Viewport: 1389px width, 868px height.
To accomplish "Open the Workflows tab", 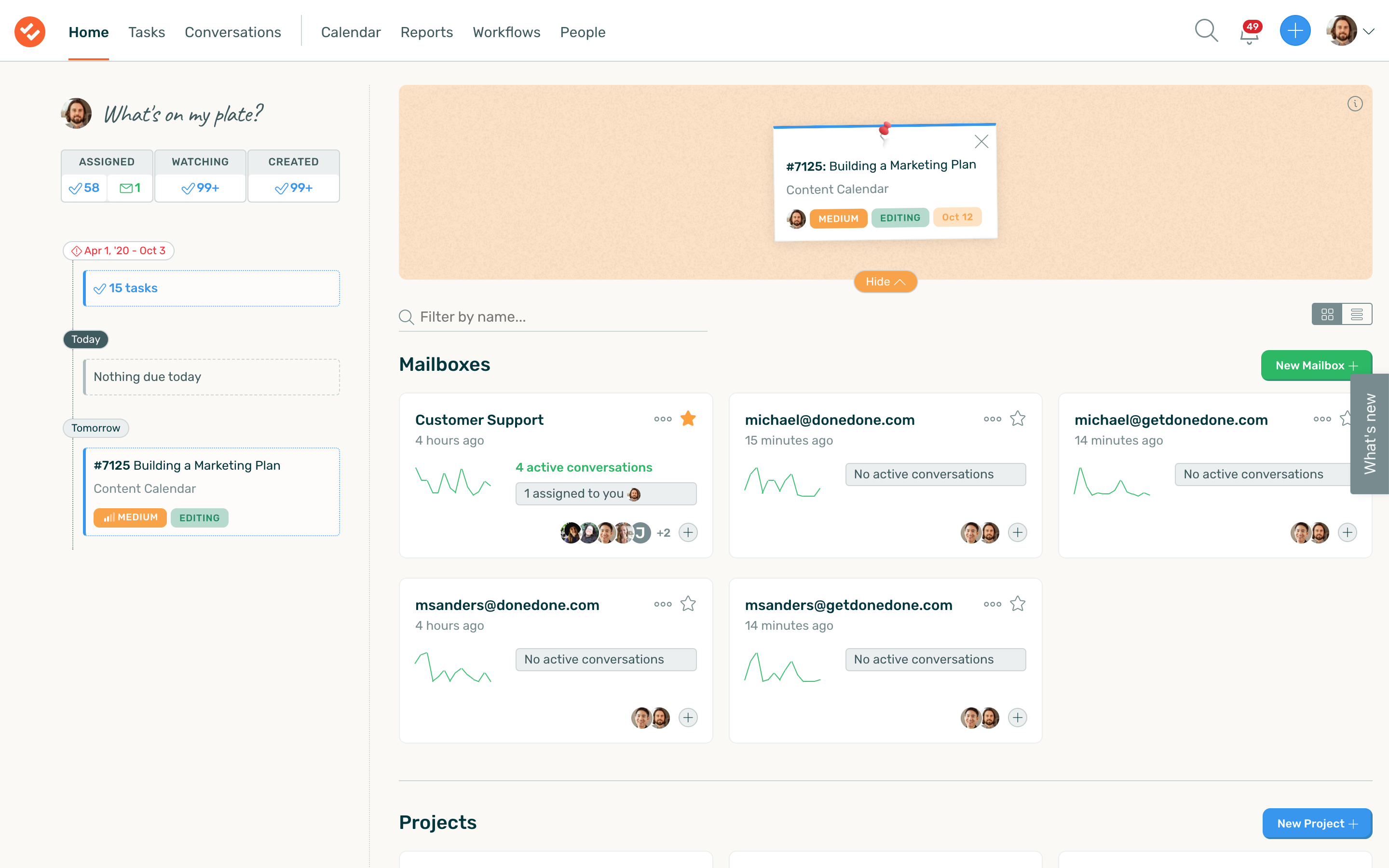I will tap(506, 32).
